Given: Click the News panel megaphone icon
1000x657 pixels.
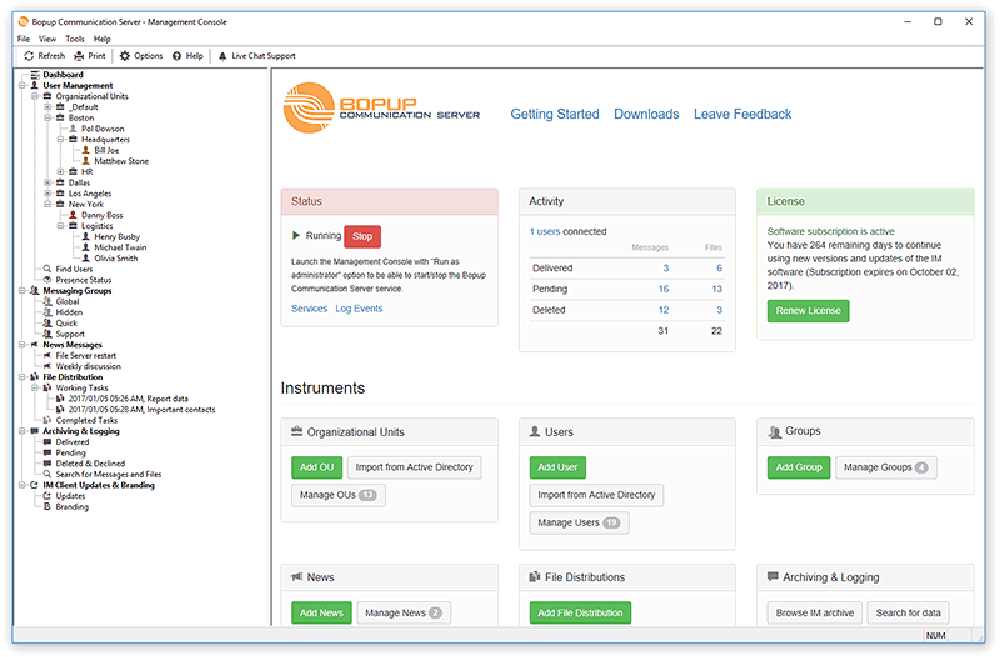Looking at the screenshot, I should click(297, 577).
